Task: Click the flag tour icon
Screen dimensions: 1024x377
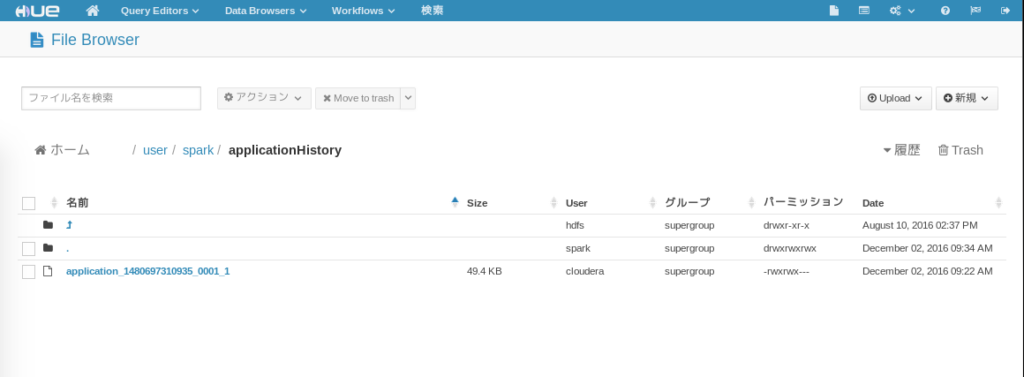Action: pos(975,10)
